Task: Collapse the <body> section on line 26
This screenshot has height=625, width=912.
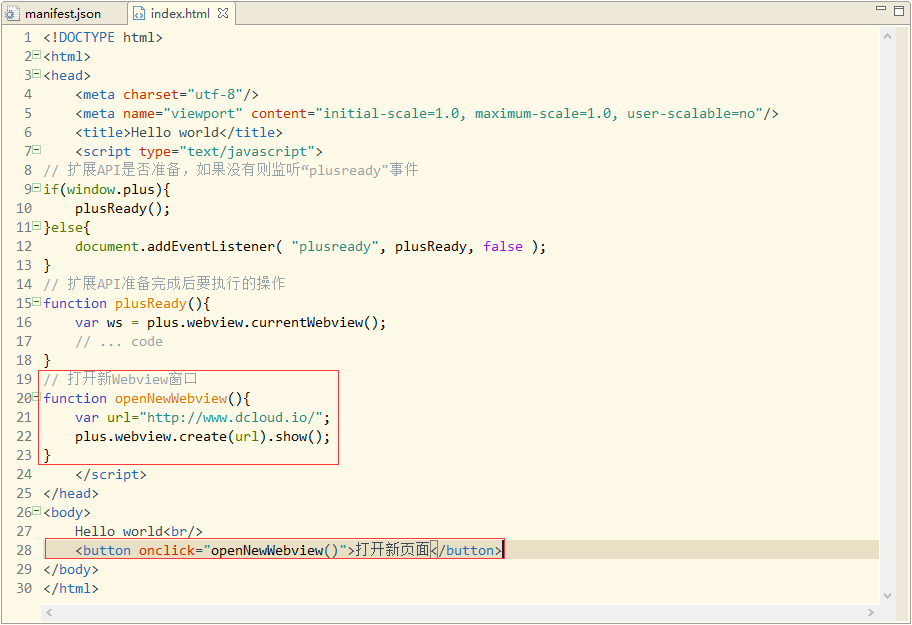Action: click(x=37, y=512)
